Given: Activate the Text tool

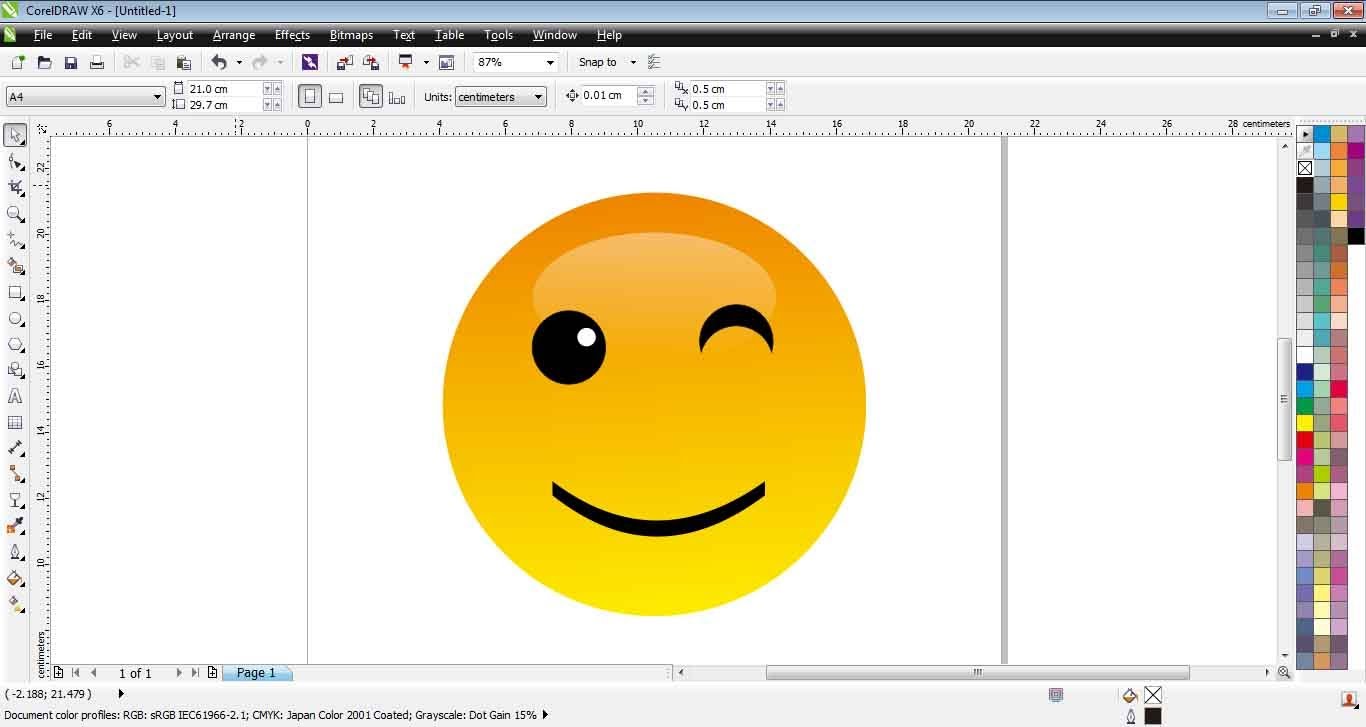Looking at the screenshot, I should pos(15,397).
